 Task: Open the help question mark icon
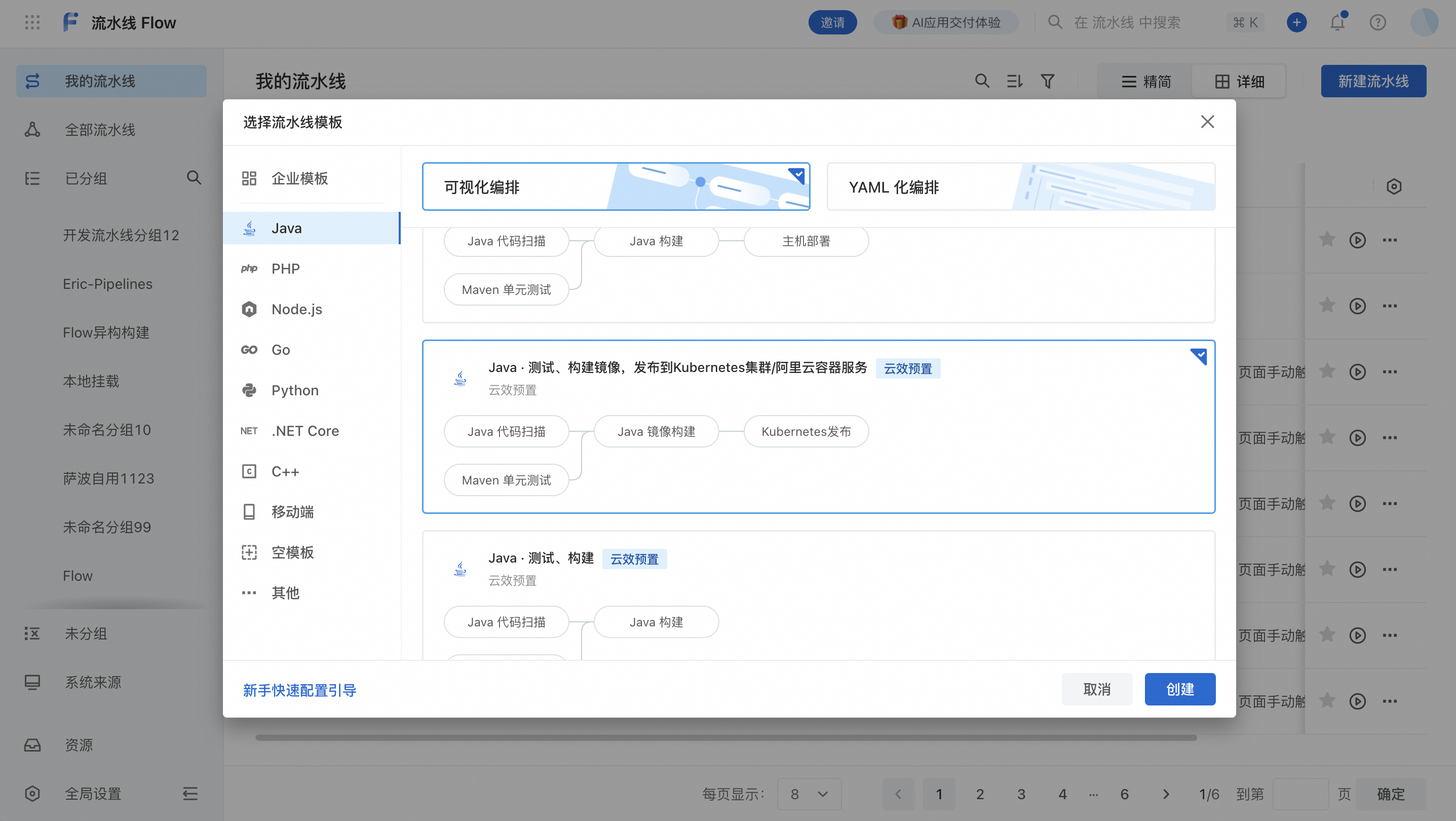[1378, 23]
